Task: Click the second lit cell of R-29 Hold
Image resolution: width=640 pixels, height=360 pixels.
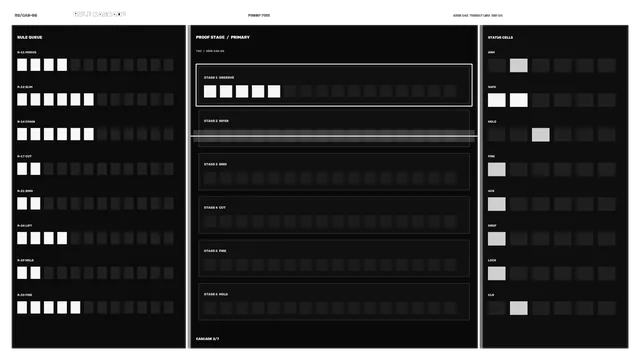Action: tap(36, 273)
